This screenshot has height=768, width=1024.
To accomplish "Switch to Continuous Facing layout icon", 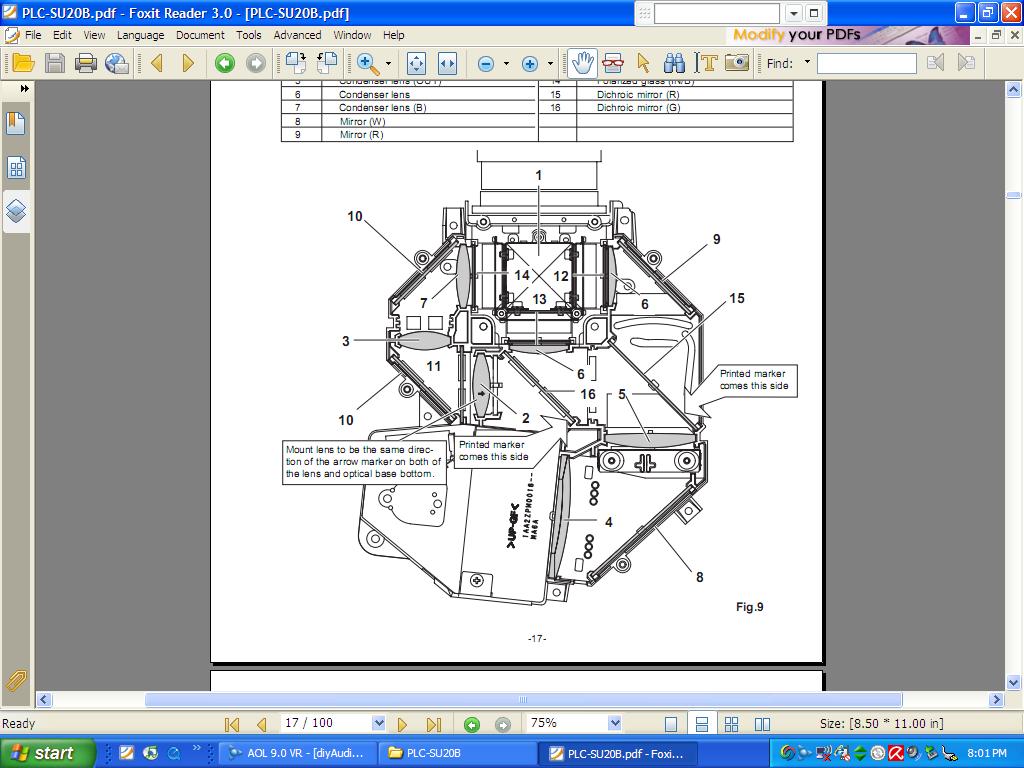I will pyautogui.click(x=731, y=724).
